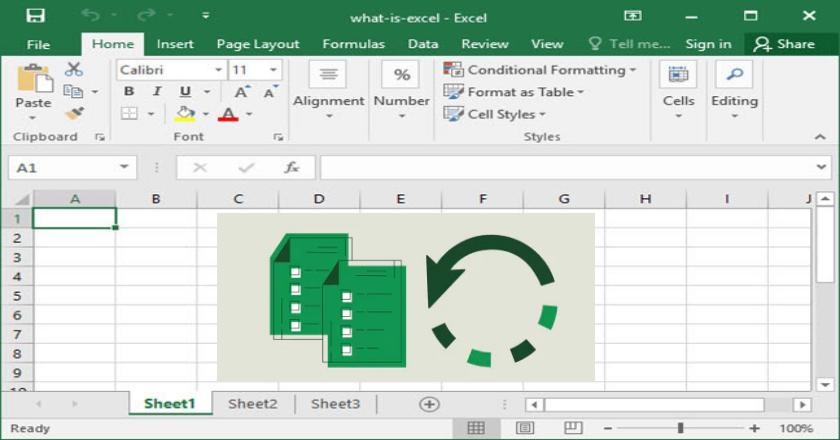Toggle Italic formatting
The image size is (840, 440).
point(157,92)
